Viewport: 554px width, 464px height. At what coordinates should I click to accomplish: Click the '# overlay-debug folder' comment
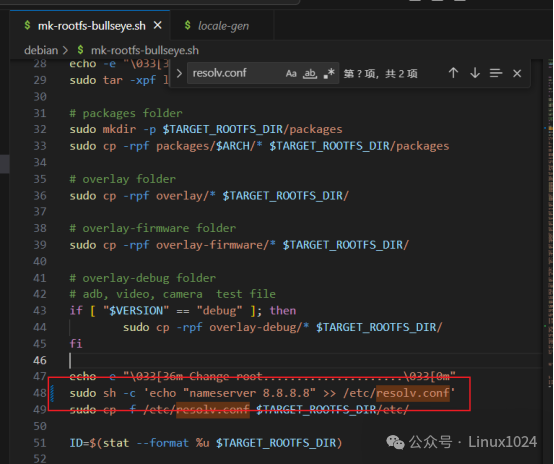142,278
